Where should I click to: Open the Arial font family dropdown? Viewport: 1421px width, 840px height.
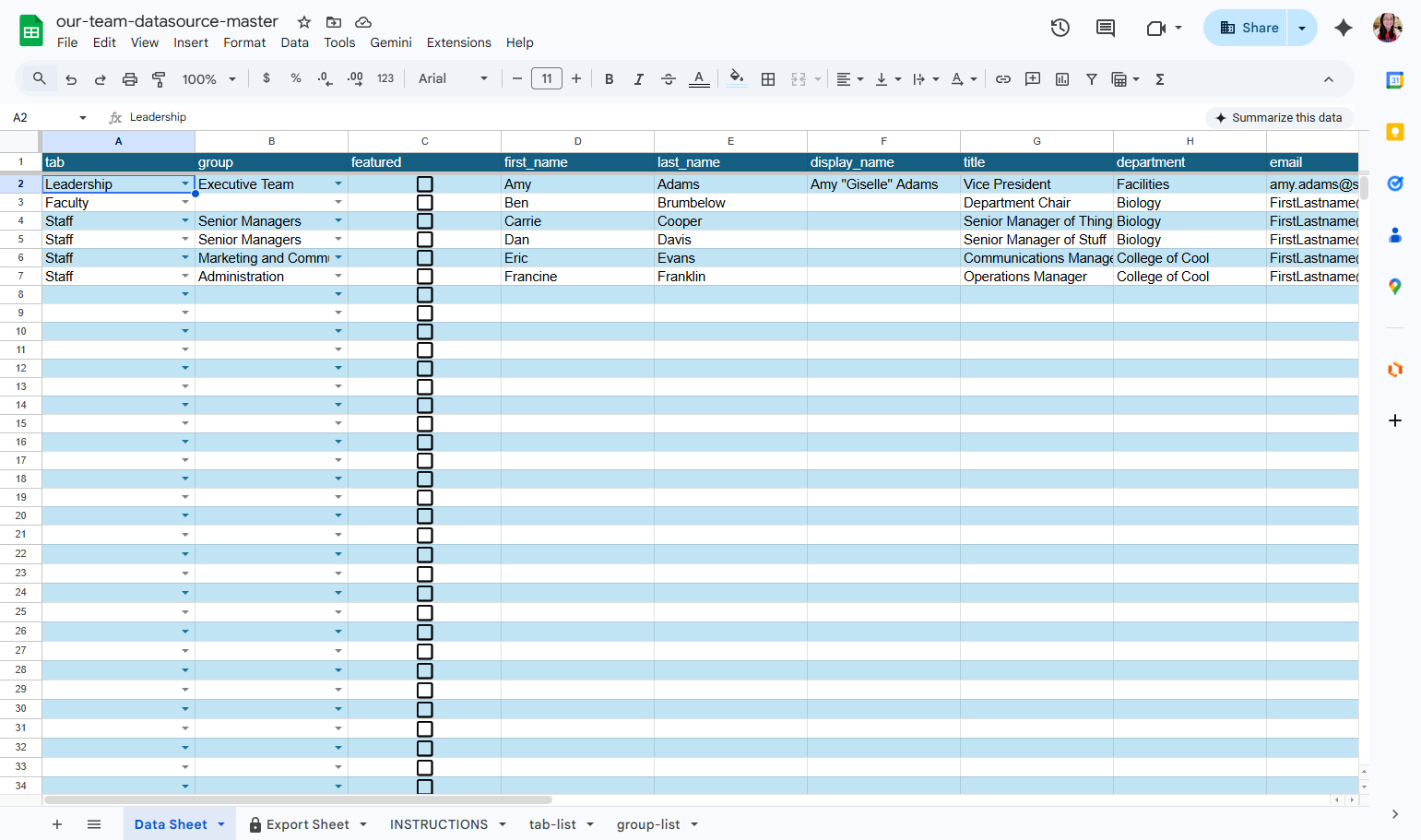click(x=453, y=79)
